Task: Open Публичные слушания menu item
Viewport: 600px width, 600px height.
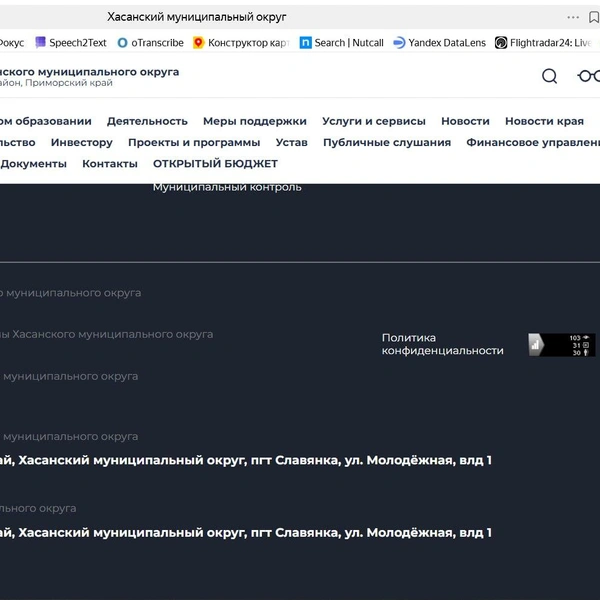Action: pos(387,143)
